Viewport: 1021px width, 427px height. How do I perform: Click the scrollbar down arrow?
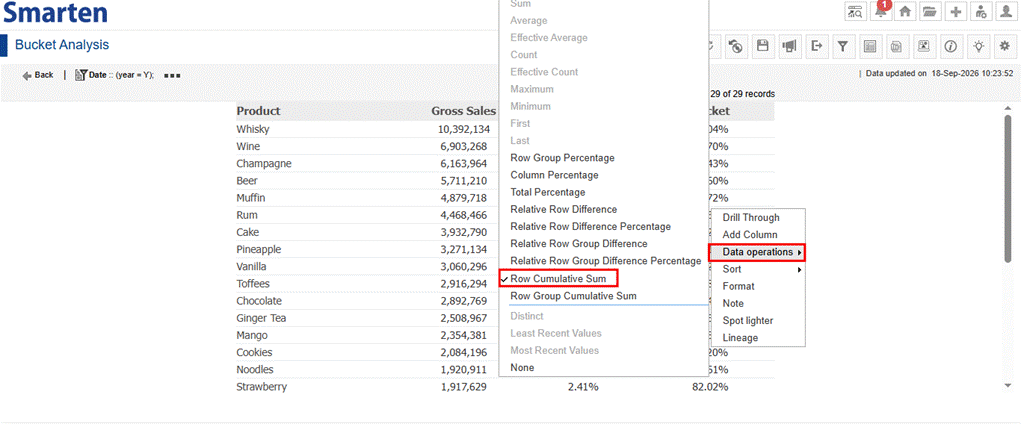[1008, 386]
